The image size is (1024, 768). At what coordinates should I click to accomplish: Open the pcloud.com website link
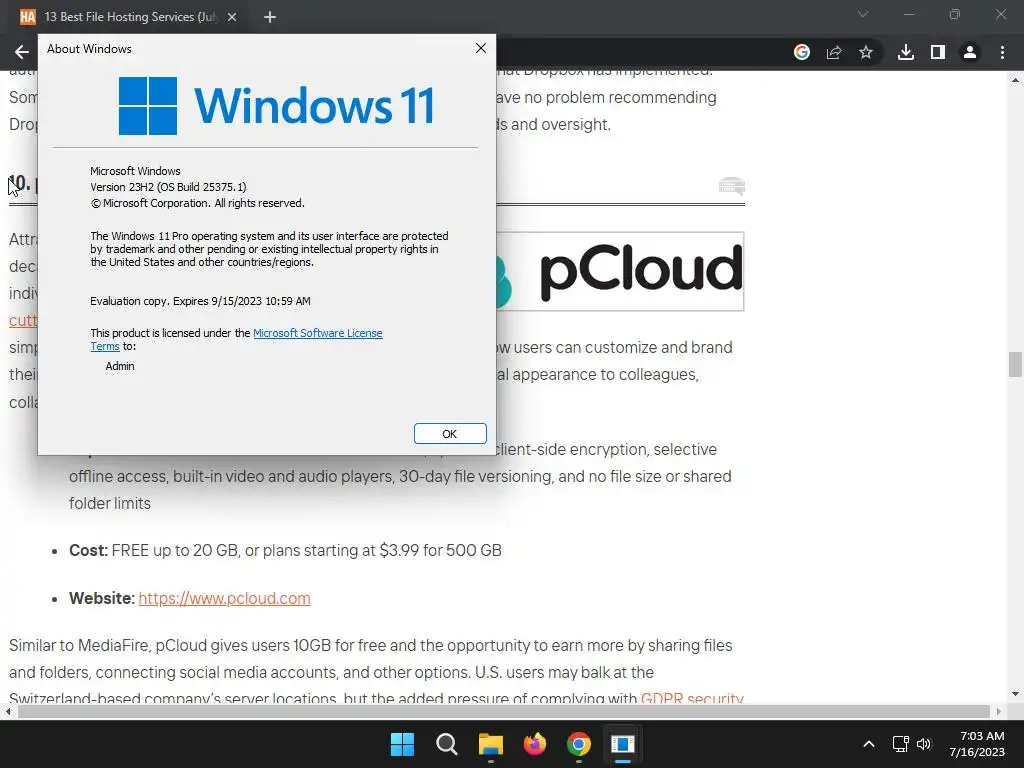tap(224, 598)
